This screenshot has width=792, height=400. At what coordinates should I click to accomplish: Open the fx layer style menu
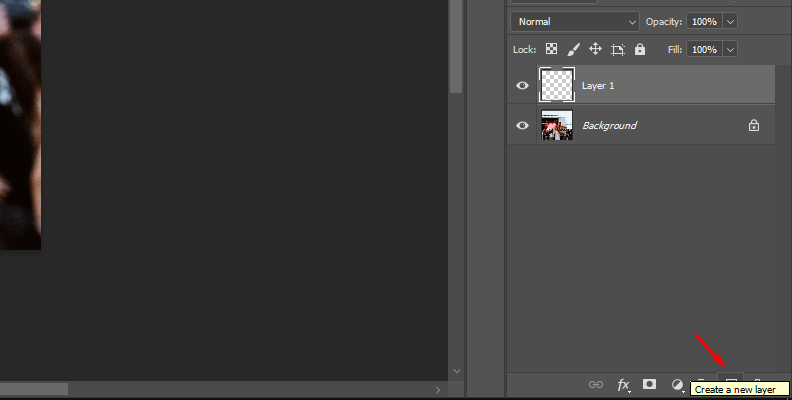(624, 385)
